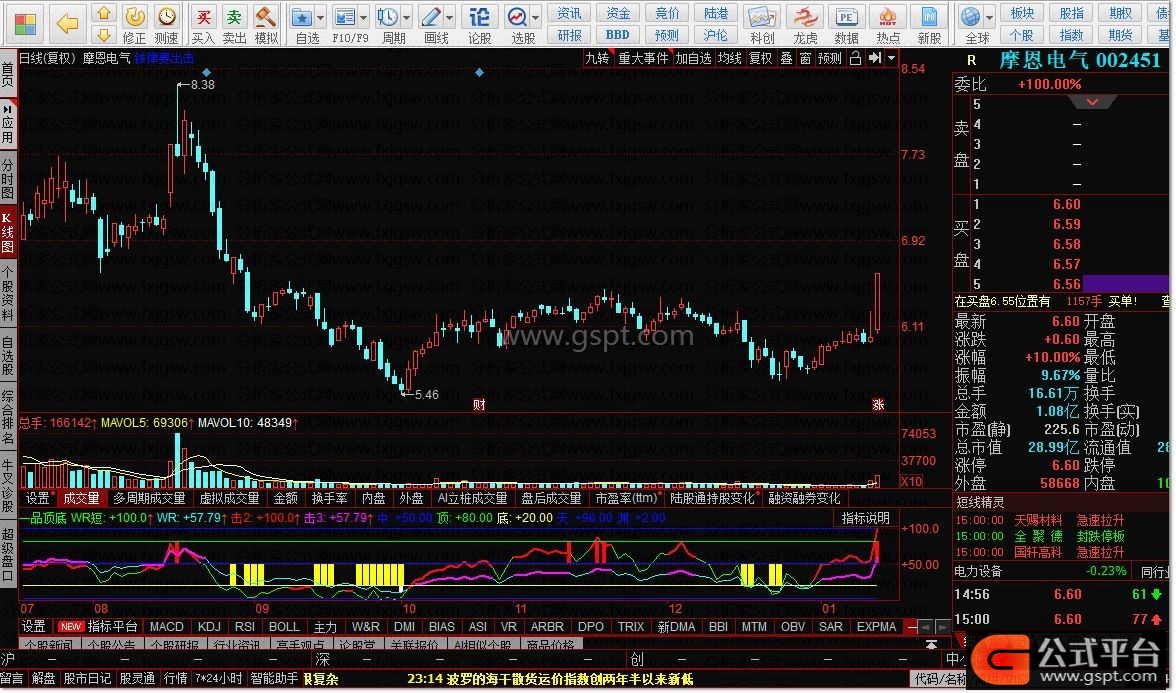Toggle 均线 moving average display
Image resolution: width=1176 pixels, height=693 pixels.
click(x=729, y=58)
